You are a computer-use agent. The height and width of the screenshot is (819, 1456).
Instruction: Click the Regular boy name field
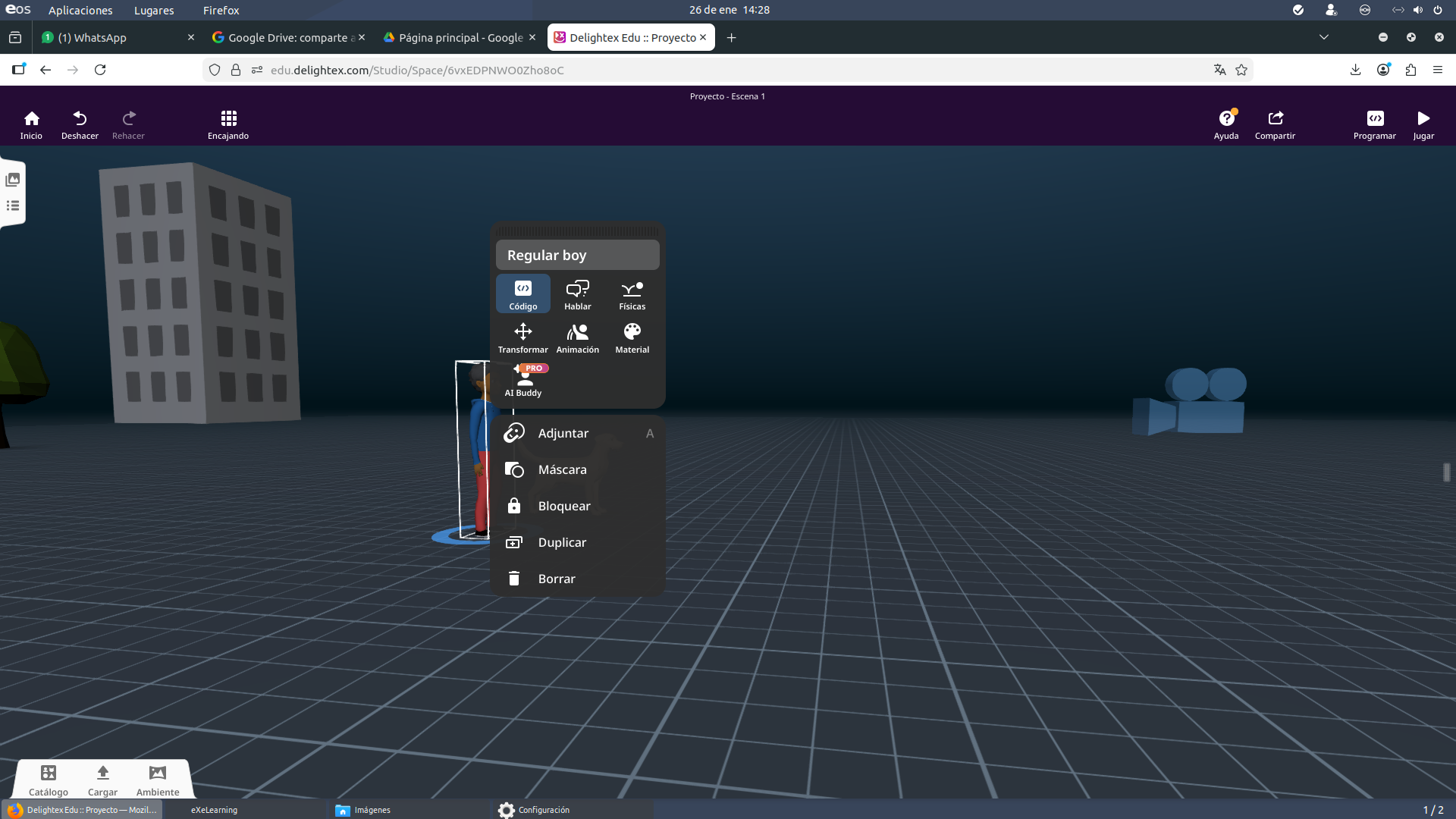[577, 255]
